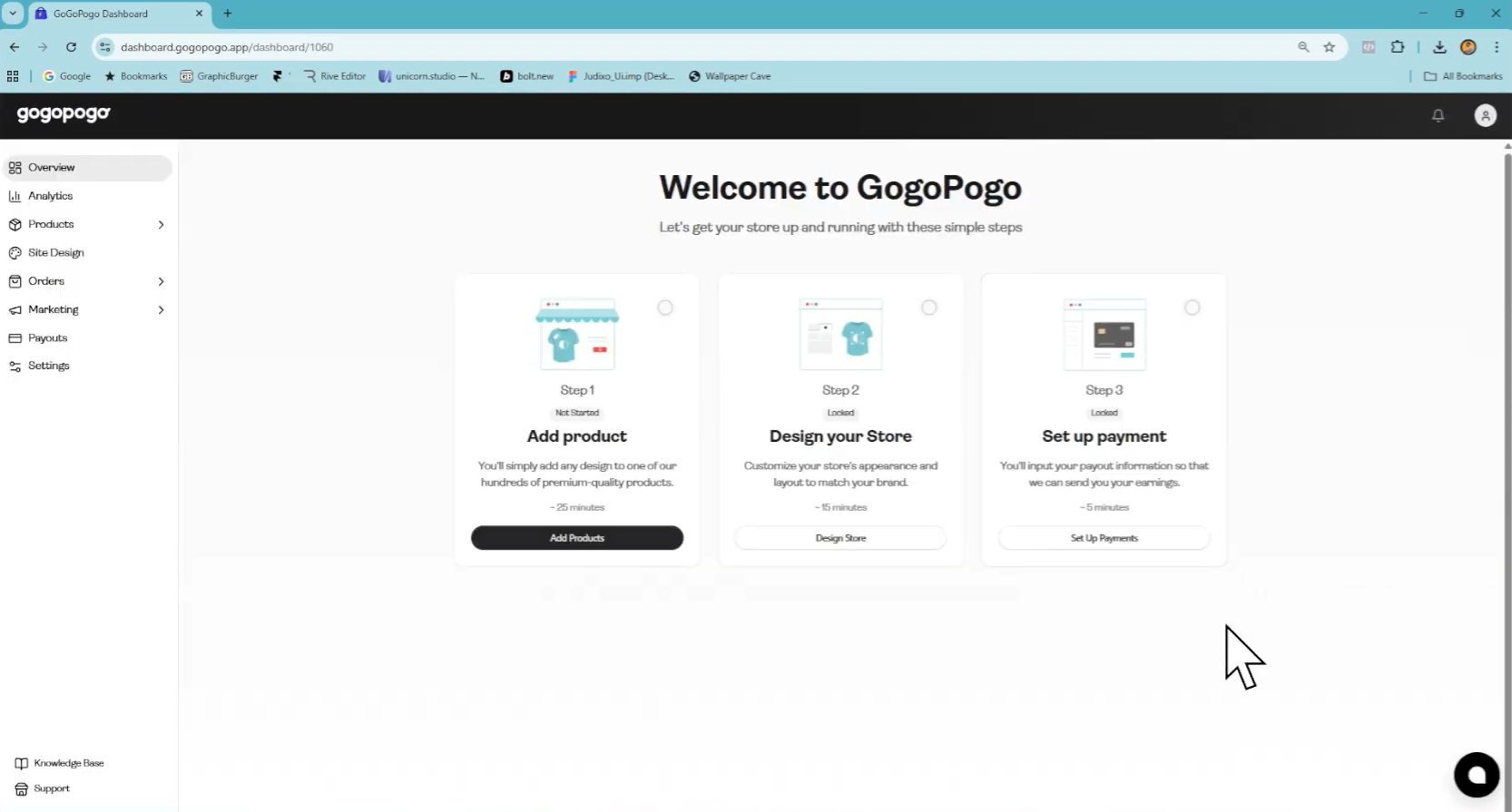Click the Add Products button
1512x812 pixels.
tap(577, 538)
